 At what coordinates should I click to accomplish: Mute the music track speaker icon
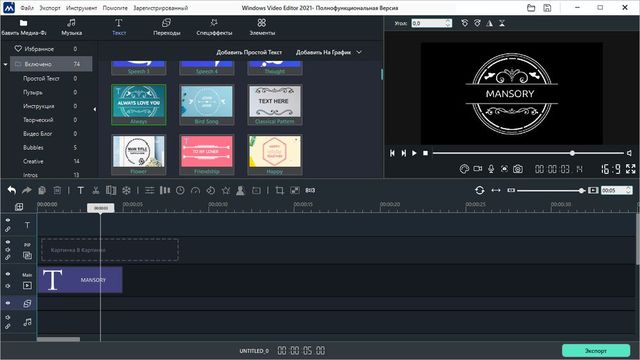(x=8, y=317)
